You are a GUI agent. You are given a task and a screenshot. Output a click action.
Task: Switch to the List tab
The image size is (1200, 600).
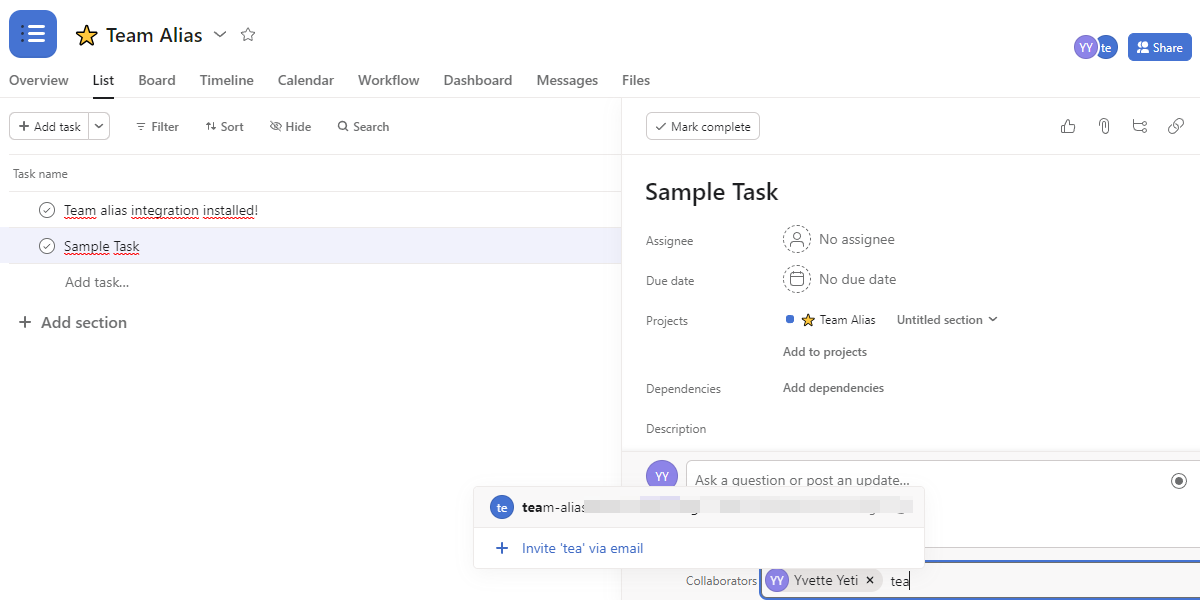(103, 80)
